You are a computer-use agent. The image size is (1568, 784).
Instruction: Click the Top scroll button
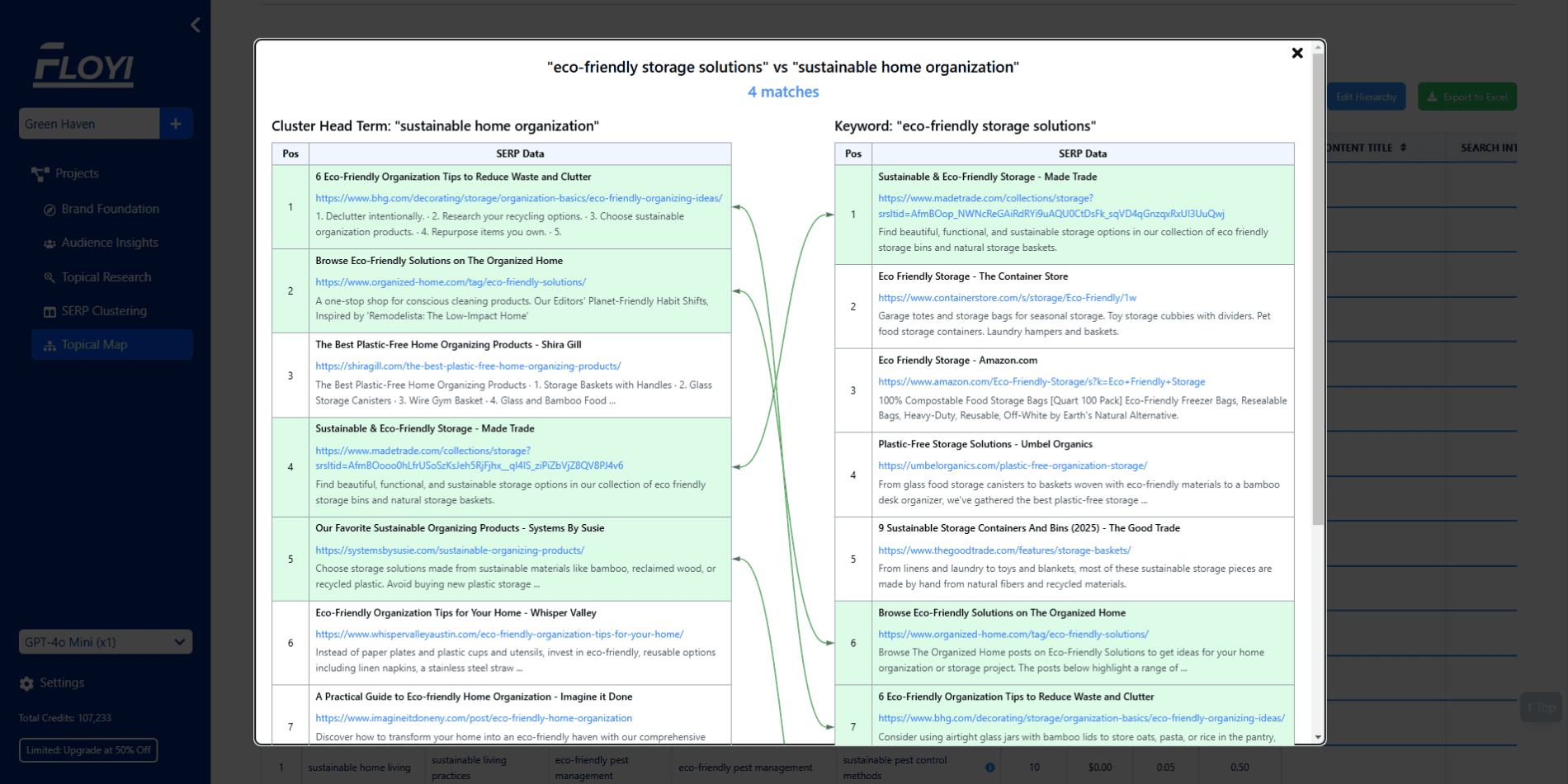(1541, 707)
